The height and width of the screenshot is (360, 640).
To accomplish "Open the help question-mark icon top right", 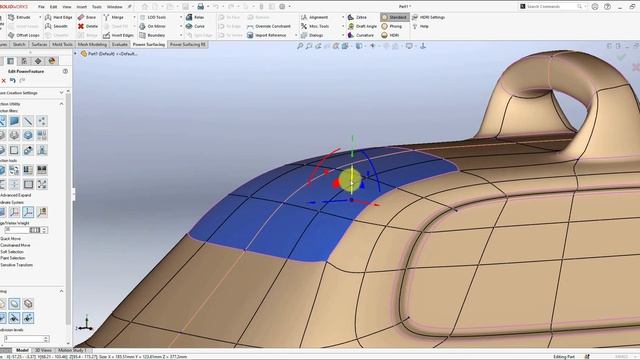I will 607,7.
